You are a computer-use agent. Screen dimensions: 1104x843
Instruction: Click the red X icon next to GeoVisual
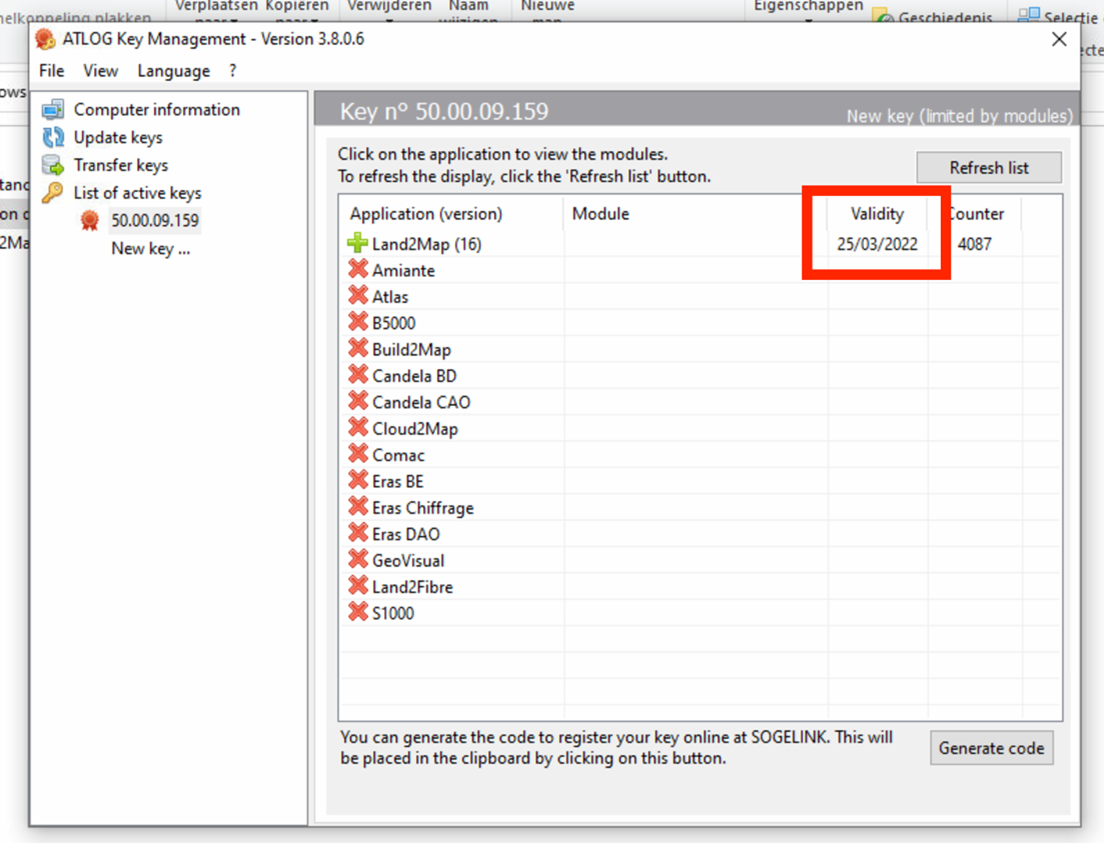click(358, 559)
